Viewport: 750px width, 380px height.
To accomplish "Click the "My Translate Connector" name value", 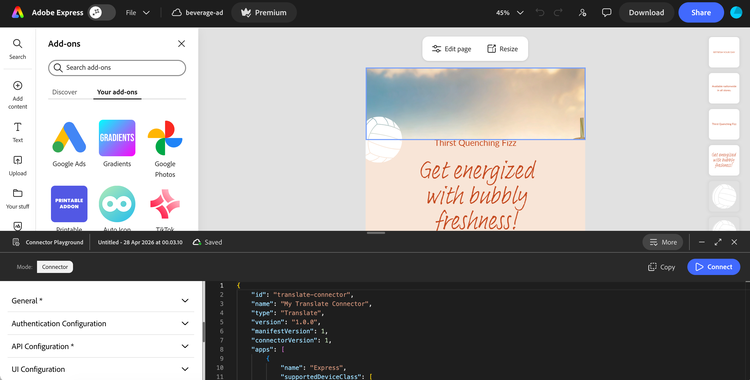I will coord(326,304).
